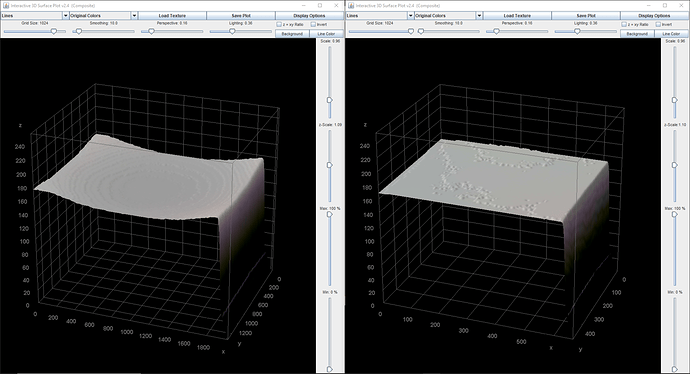
Task: Click the Java icon in left window title bar
Action: pos(6,6)
